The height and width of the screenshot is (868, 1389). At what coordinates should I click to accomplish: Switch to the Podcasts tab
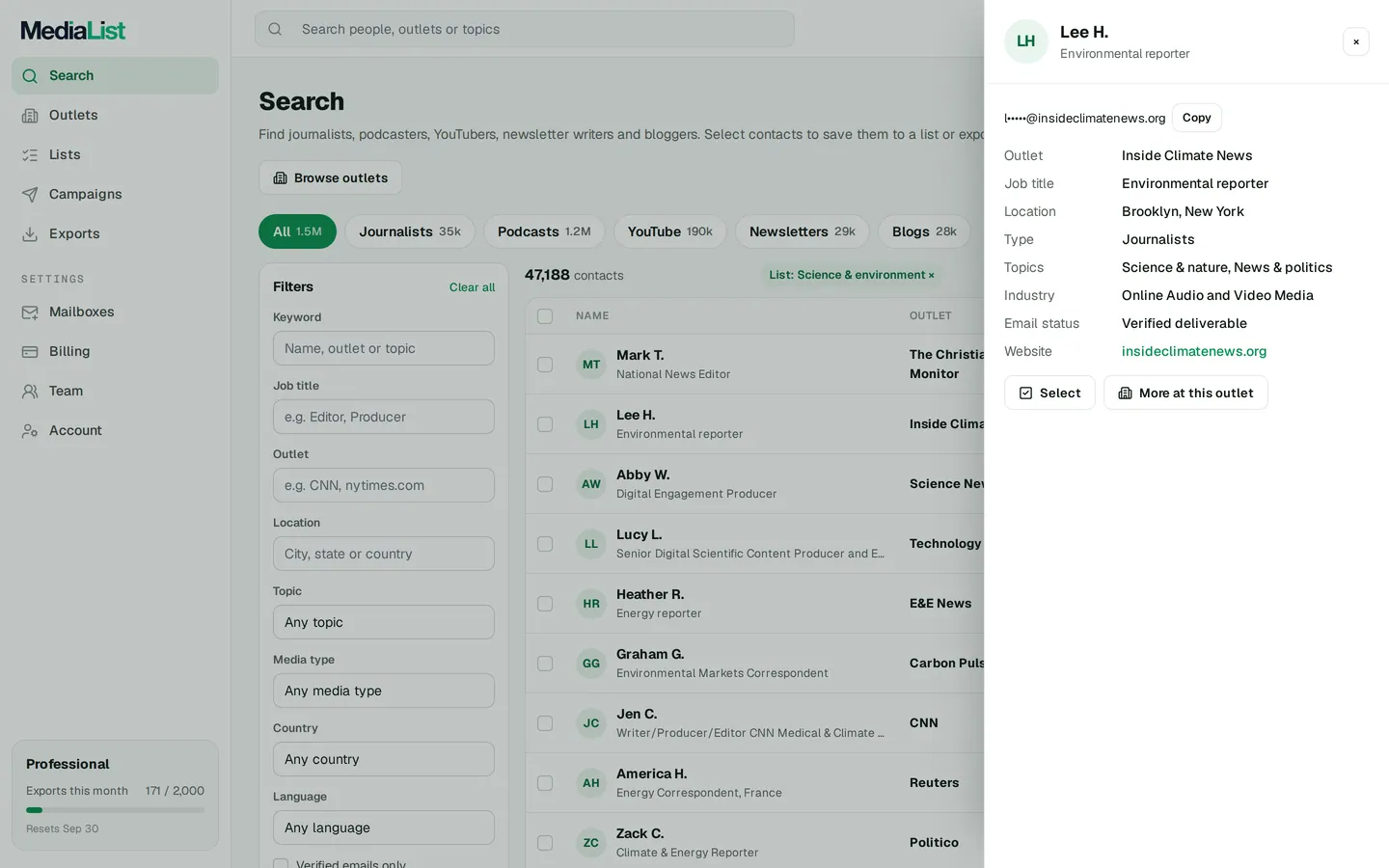pyautogui.click(x=544, y=231)
